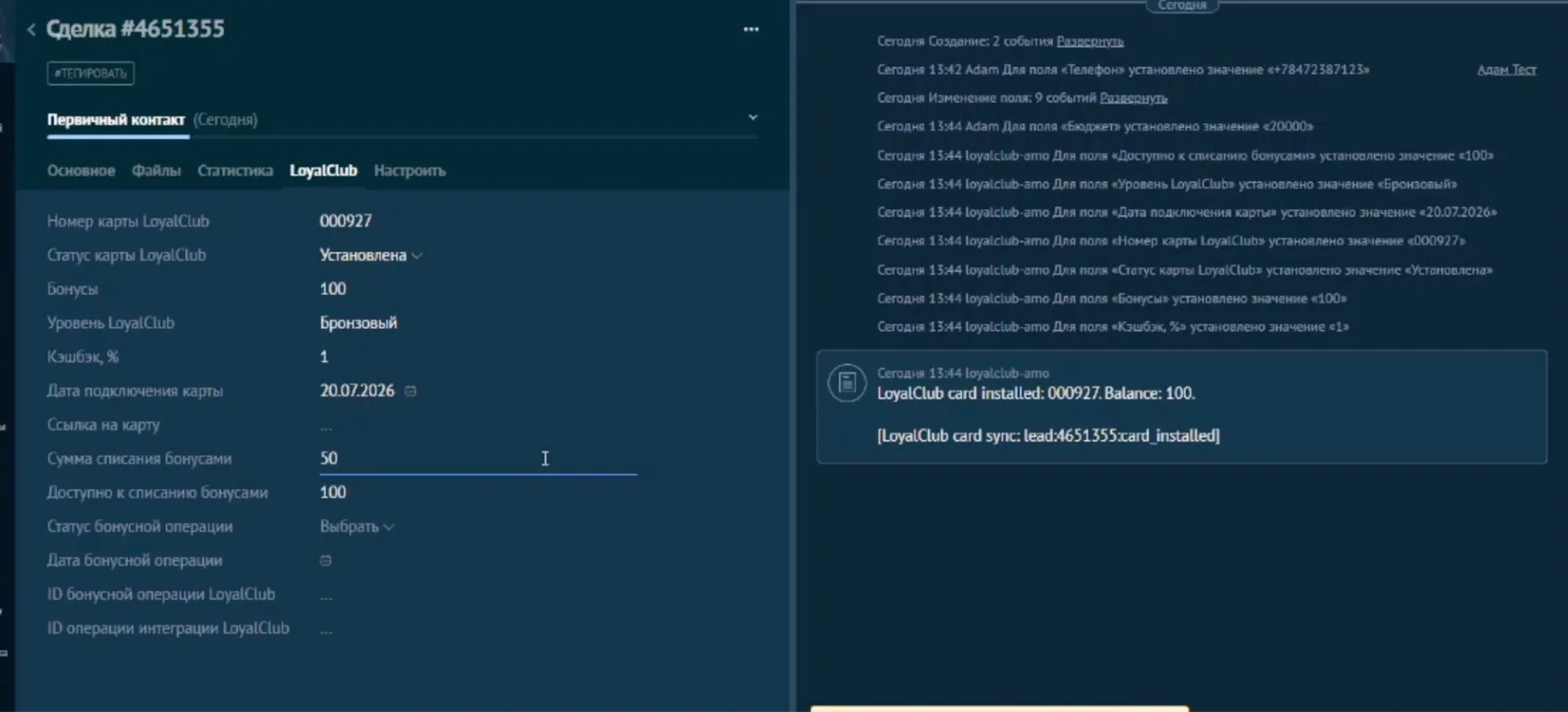Click the Статус карты LoyalClub field label
Viewport: 1568px width, 712px height.
(x=127, y=255)
